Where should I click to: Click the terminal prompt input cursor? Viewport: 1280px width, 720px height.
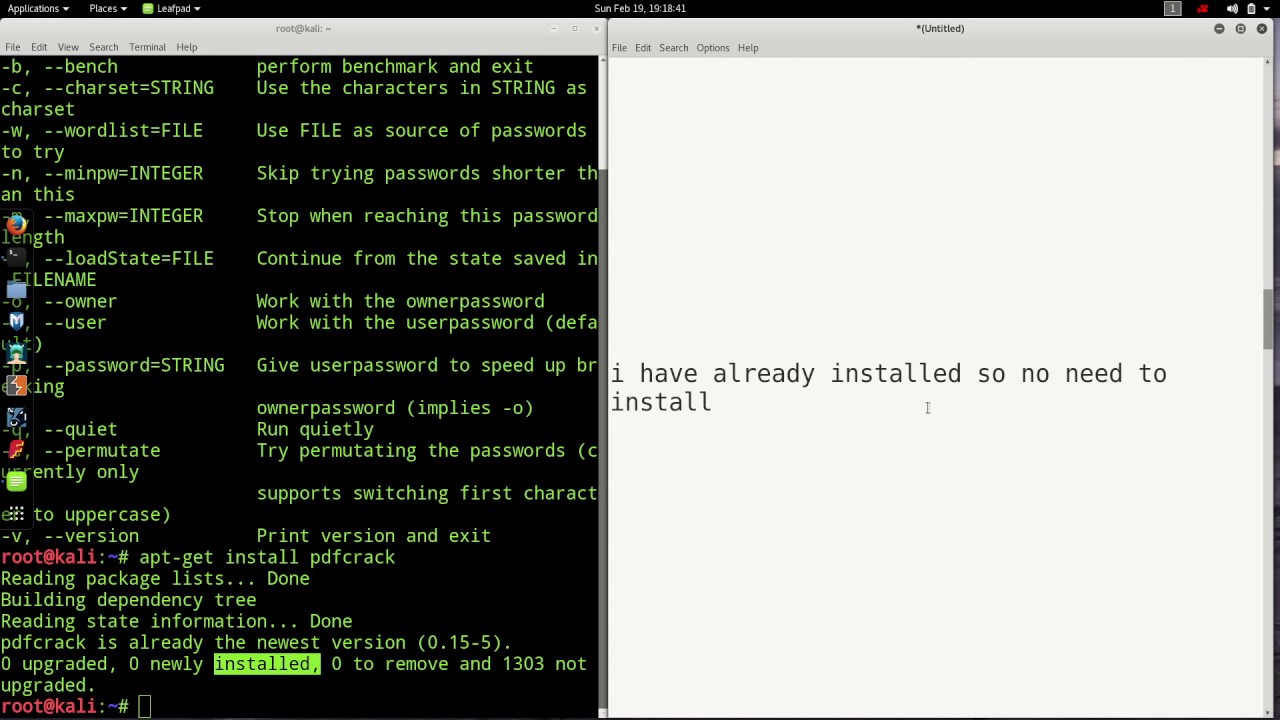tap(145, 707)
